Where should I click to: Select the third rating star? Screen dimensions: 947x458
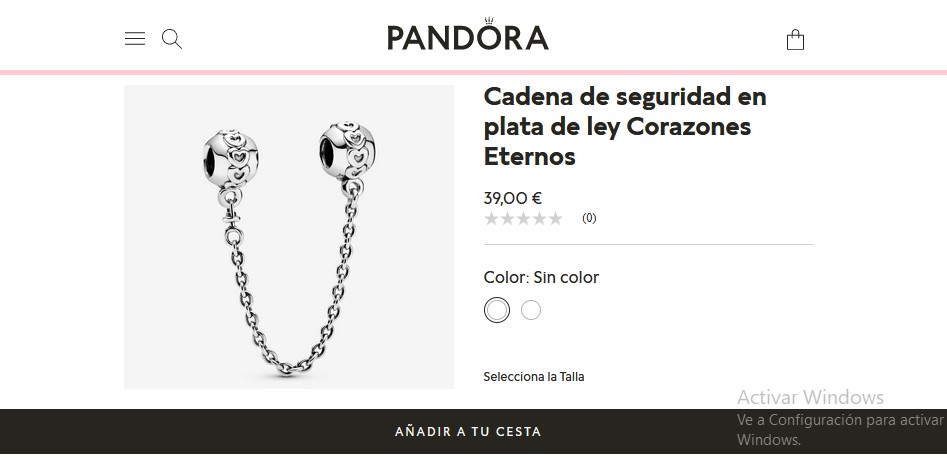coord(523,219)
